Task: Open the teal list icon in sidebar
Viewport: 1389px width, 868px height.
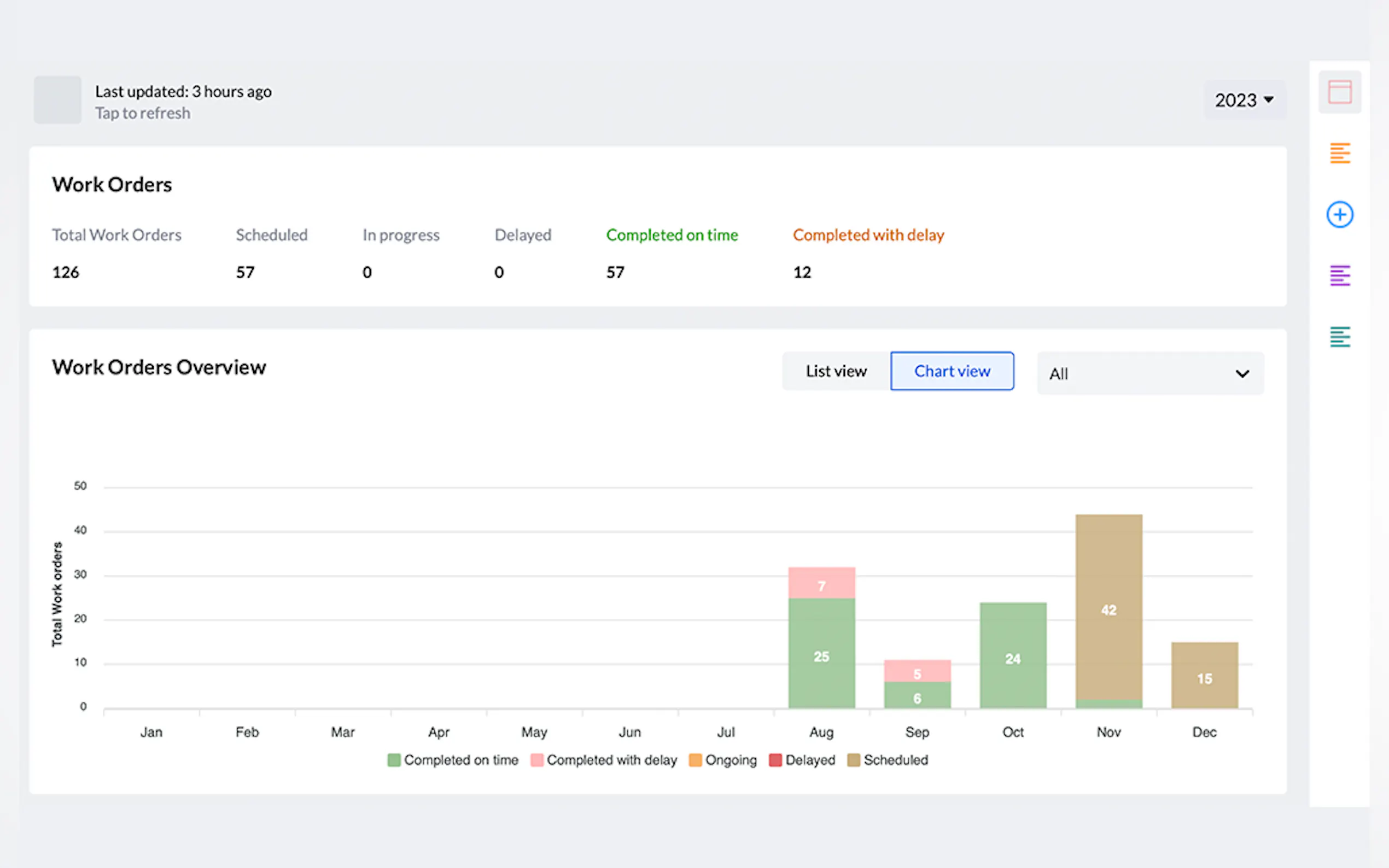Action: tap(1339, 337)
